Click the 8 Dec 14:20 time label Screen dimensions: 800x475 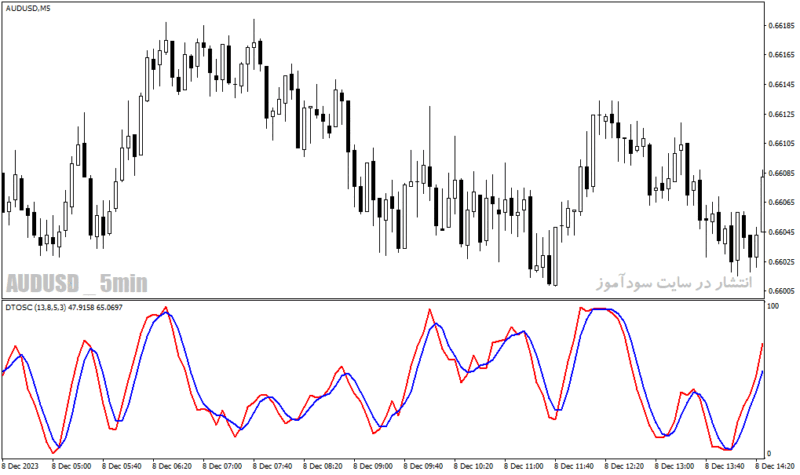[775, 466]
